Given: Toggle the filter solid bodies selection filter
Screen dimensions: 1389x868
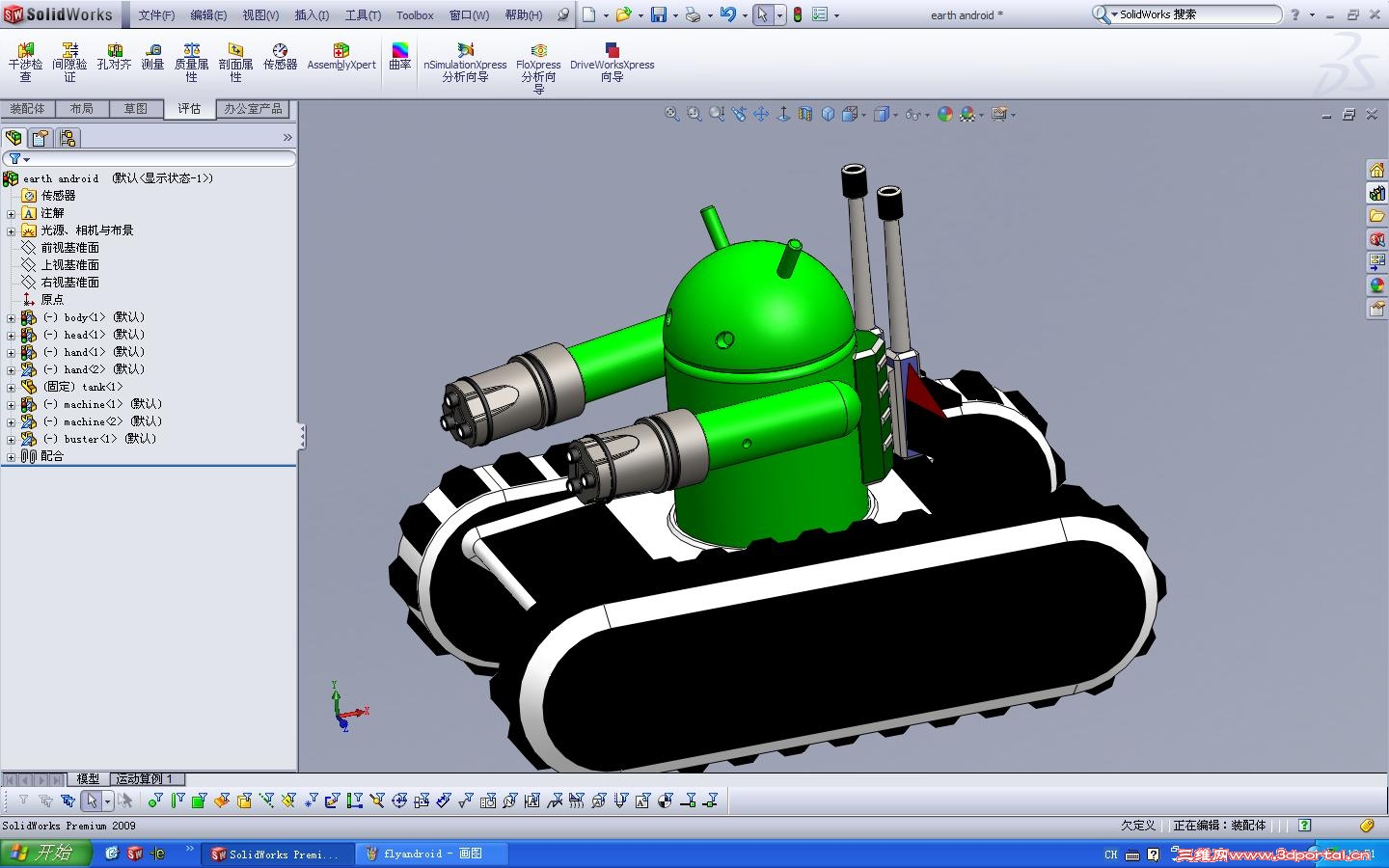Looking at the screenshot, I should (244, 800).
